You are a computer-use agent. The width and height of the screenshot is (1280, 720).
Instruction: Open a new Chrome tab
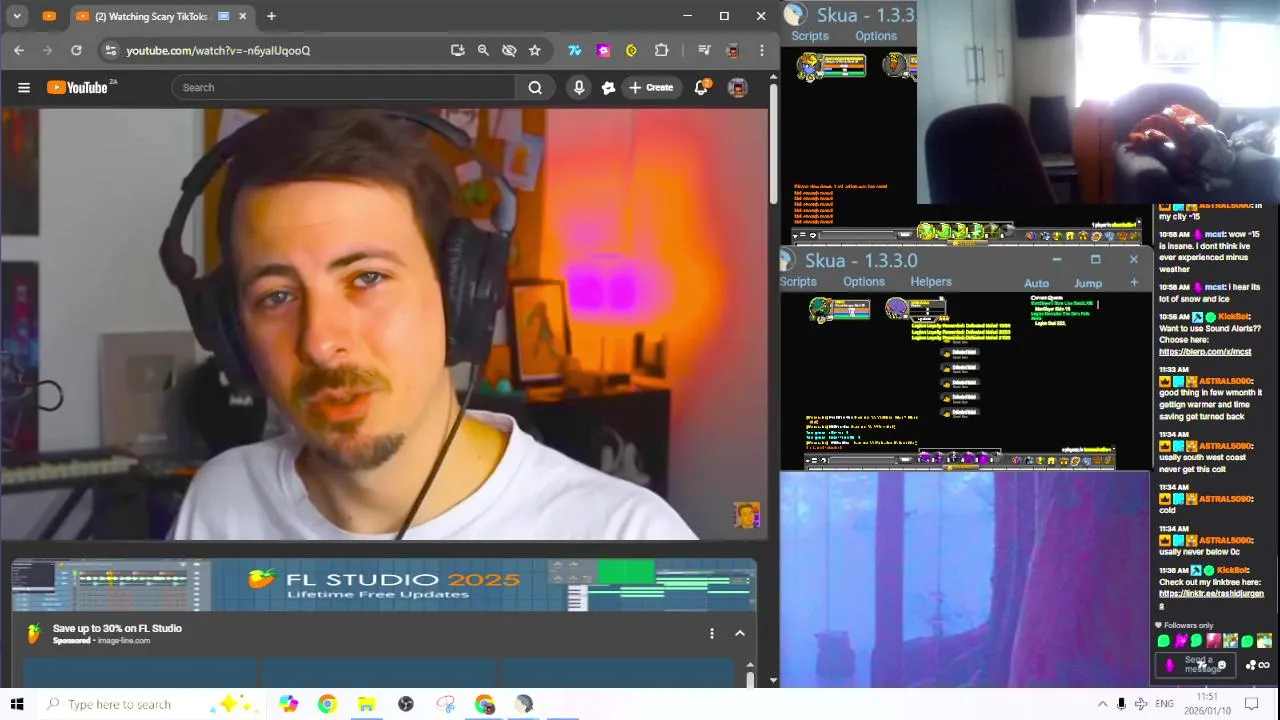pyautogui.click(x=271, y=16)
